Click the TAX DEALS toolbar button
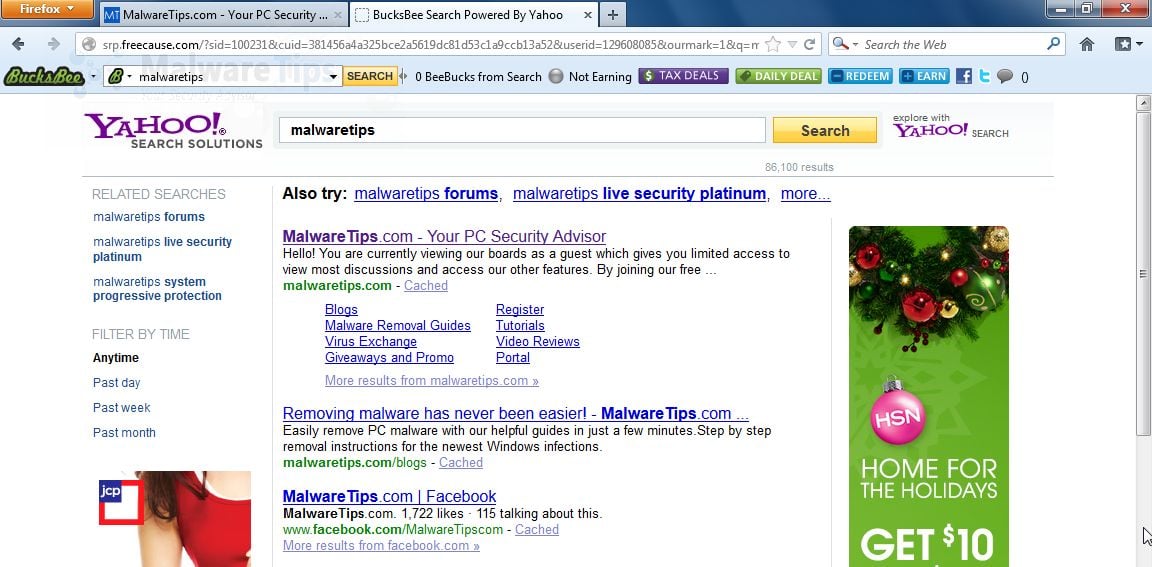 point(683,76)
